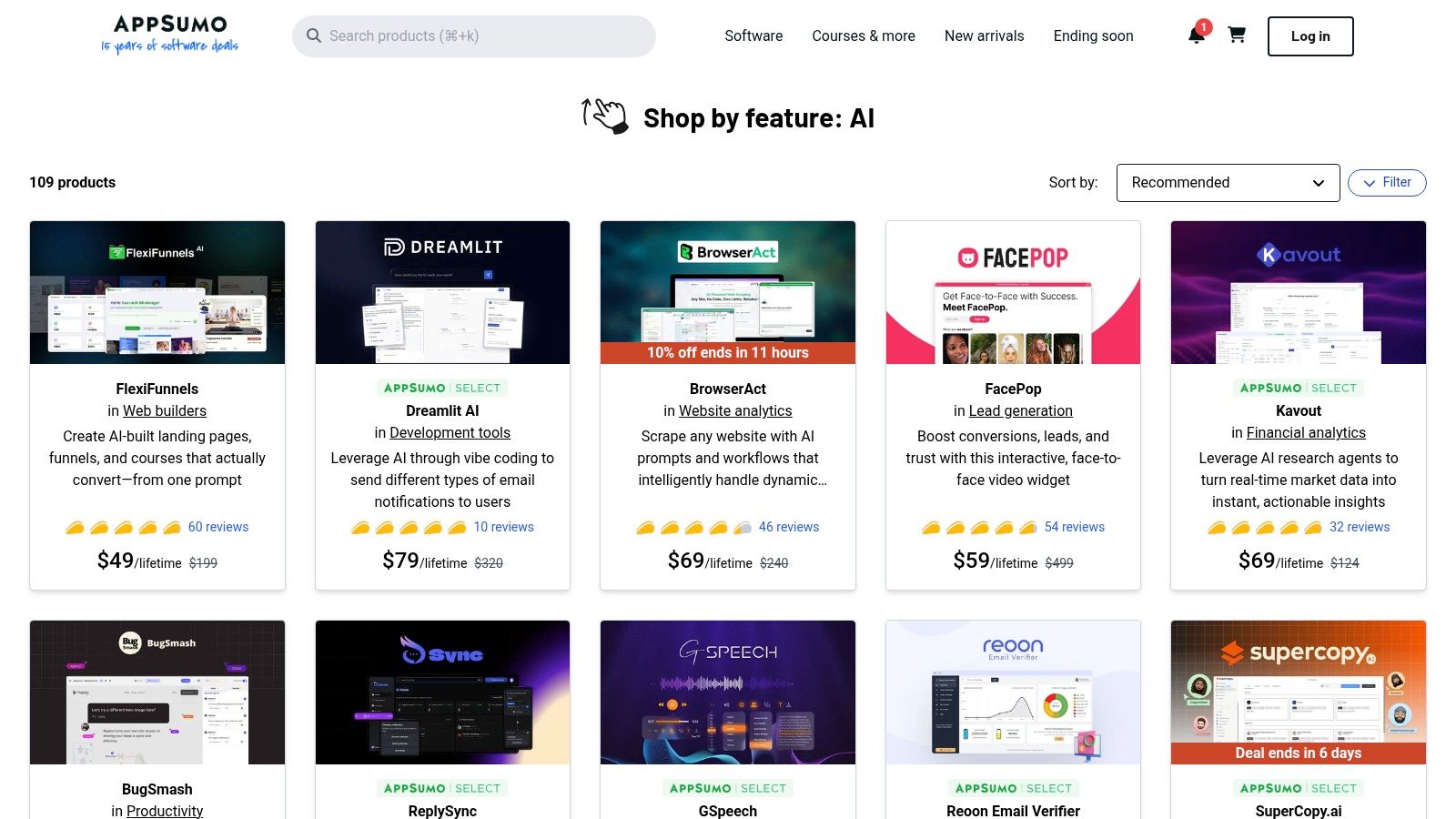Open the Filter button
The width and height of the screenshot is (1456, 819).
[1387, 182]
